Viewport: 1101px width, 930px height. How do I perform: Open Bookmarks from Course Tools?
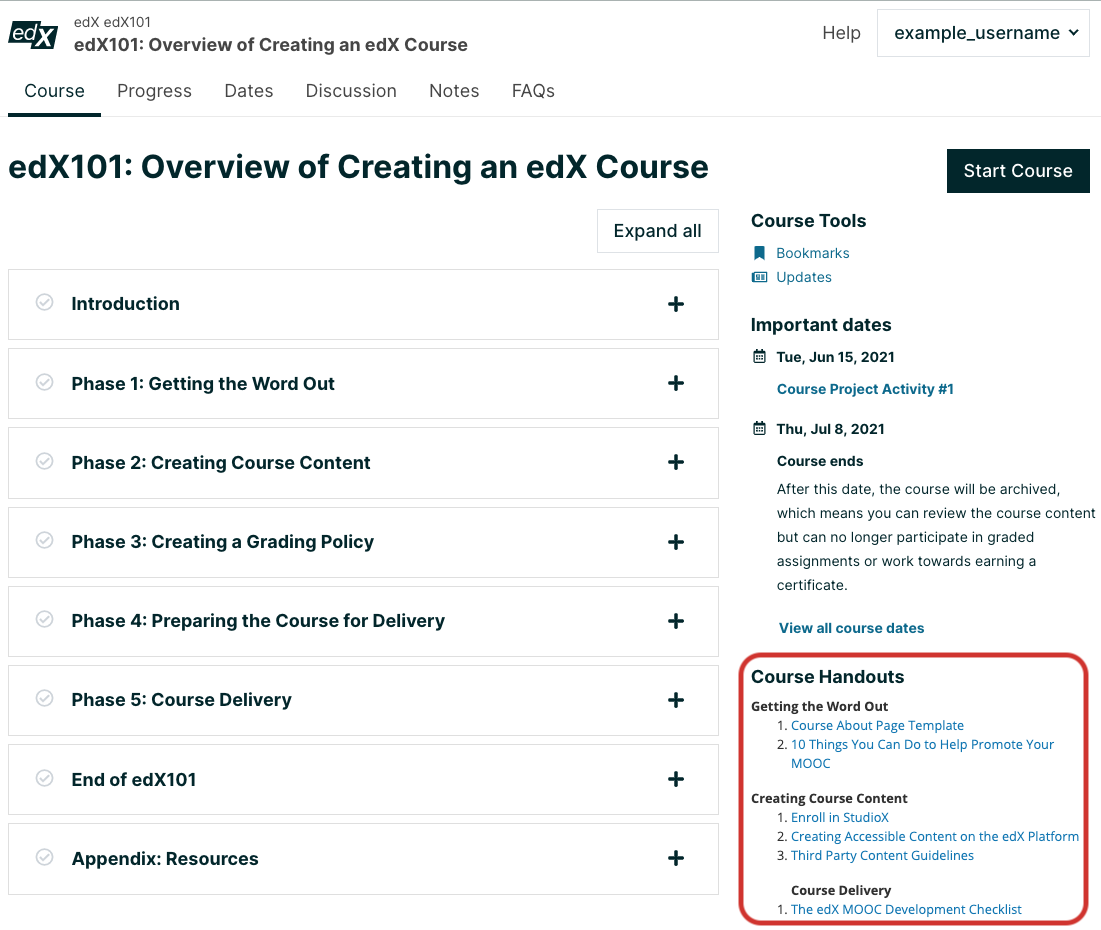(812, 252)
